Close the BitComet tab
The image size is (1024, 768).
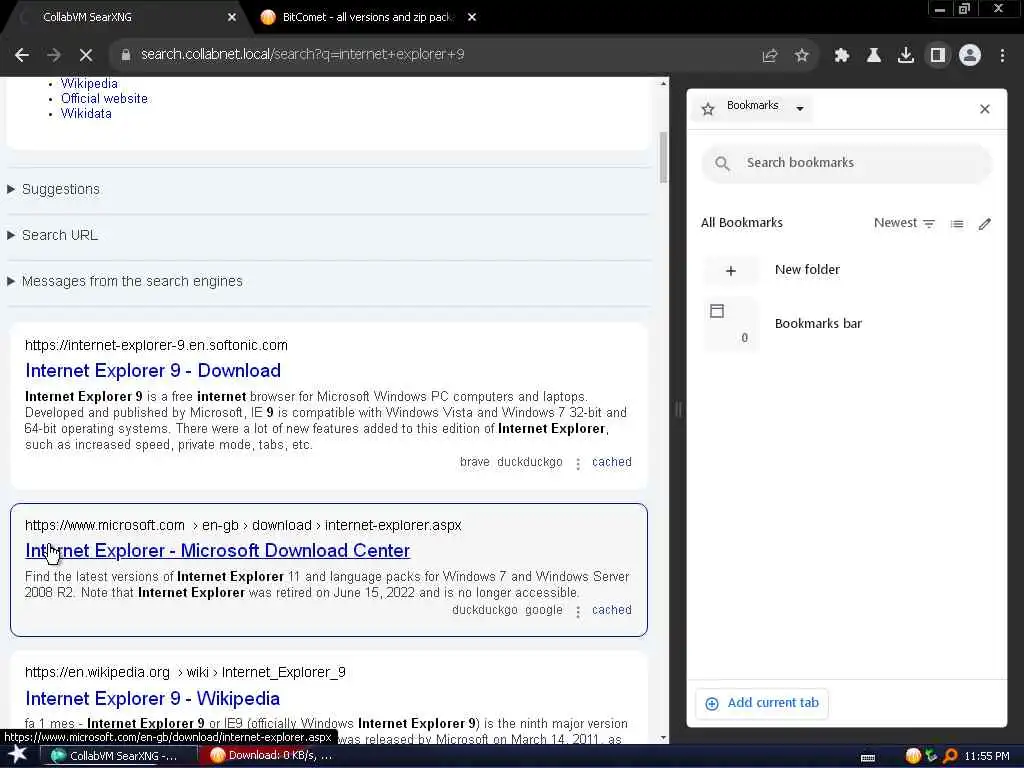(x=472, y=18)
